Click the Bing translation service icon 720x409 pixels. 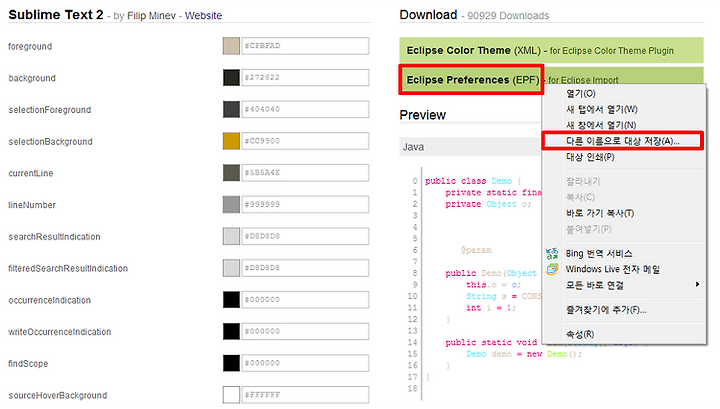pyautogui.click(x=552, y=253)
